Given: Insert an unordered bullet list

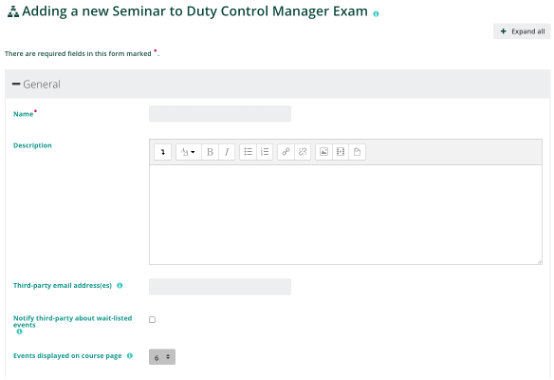Looking at the screenshot, I should click(x=248, y=152).
